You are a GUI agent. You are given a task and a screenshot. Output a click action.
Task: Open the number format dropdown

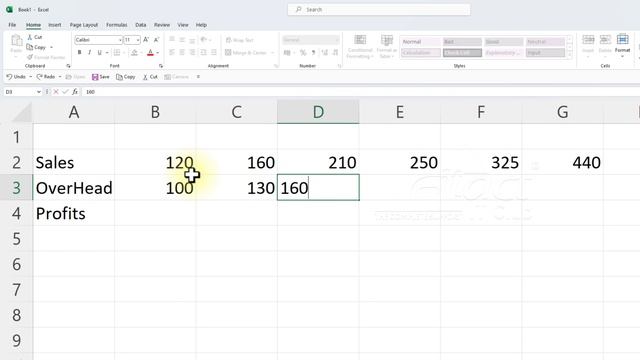[x=337, y=40]
